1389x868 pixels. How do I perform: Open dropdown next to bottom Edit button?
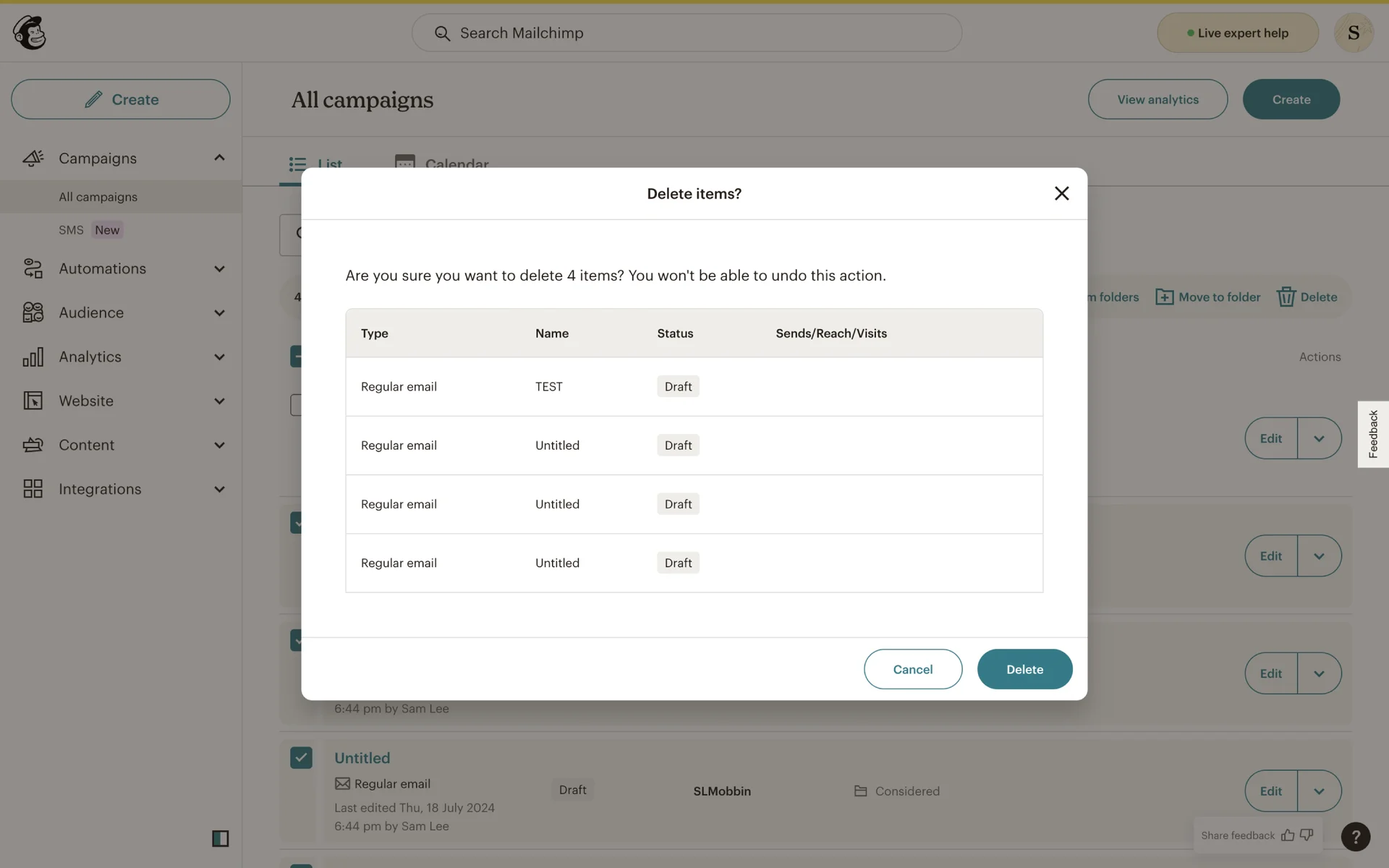click(x=1319, y=791)
